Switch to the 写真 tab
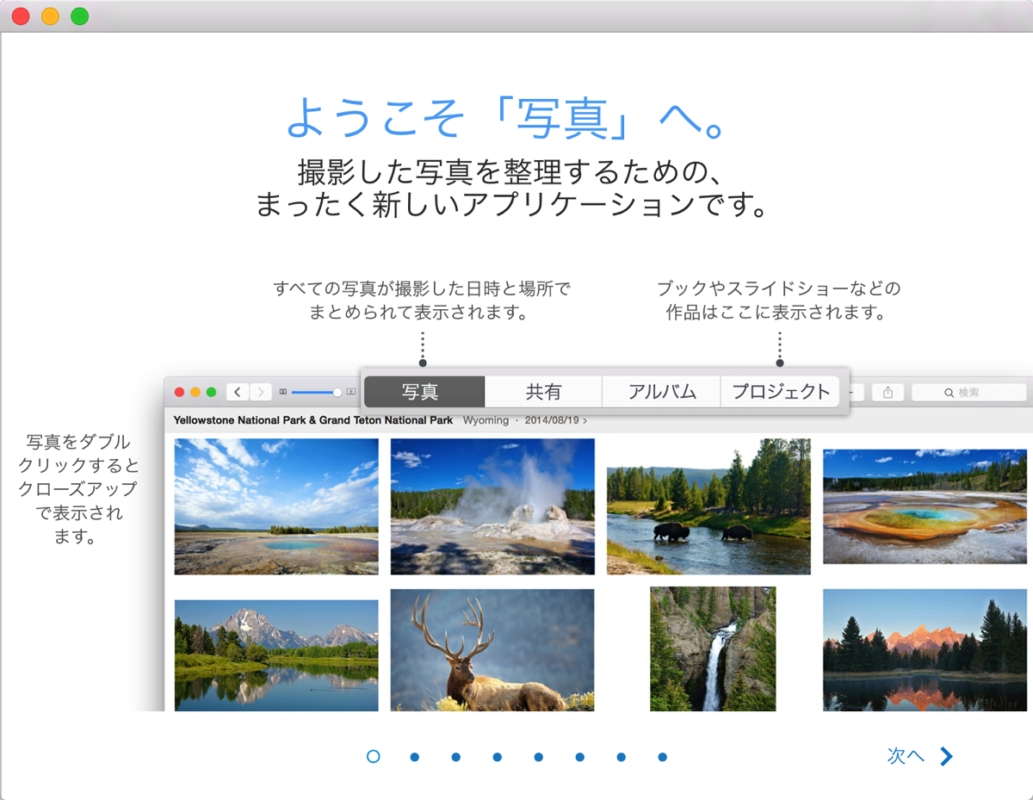This screenshot has width=1033, height=800. [422, 392]
